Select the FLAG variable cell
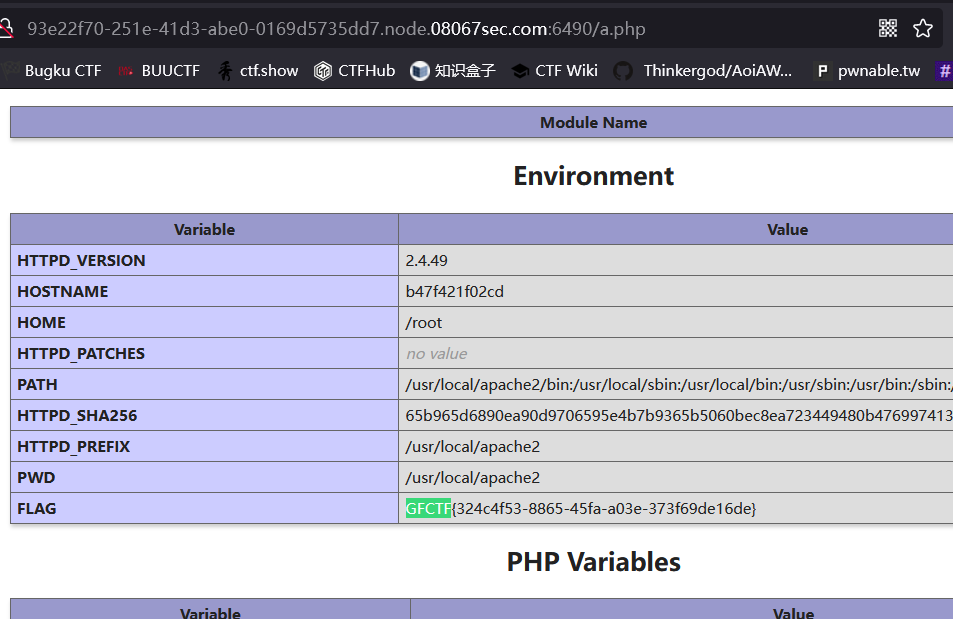The height and width of the screenshot is (619, 953). pyautogui.click(x=204, y=508)
